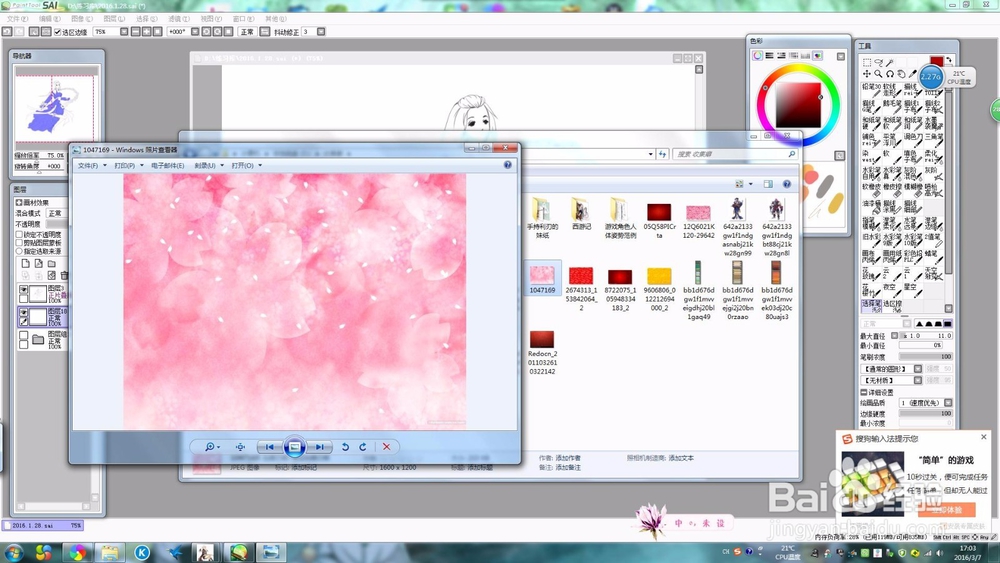Image resolution: width=1000 pixels, height=563 pixels.
Task: Open 文件(F) menu in Photo Viewer
Action: click(x=91, y=166)
